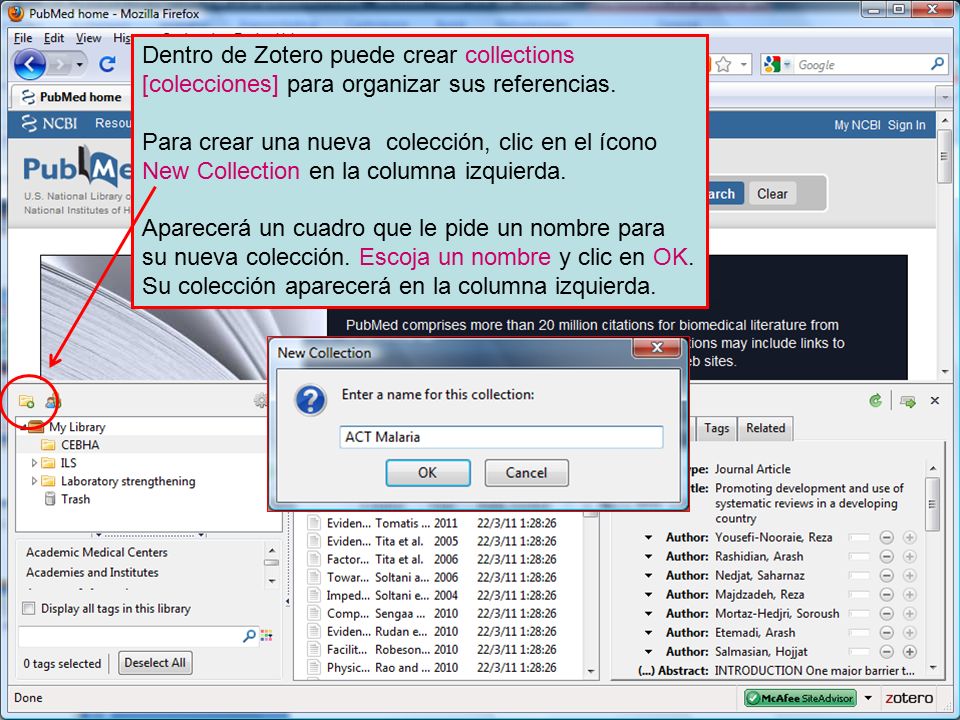Open creator type dropdown for Rashidian, Arash
This screenshot has width=960, height=720.
[648, 557]
